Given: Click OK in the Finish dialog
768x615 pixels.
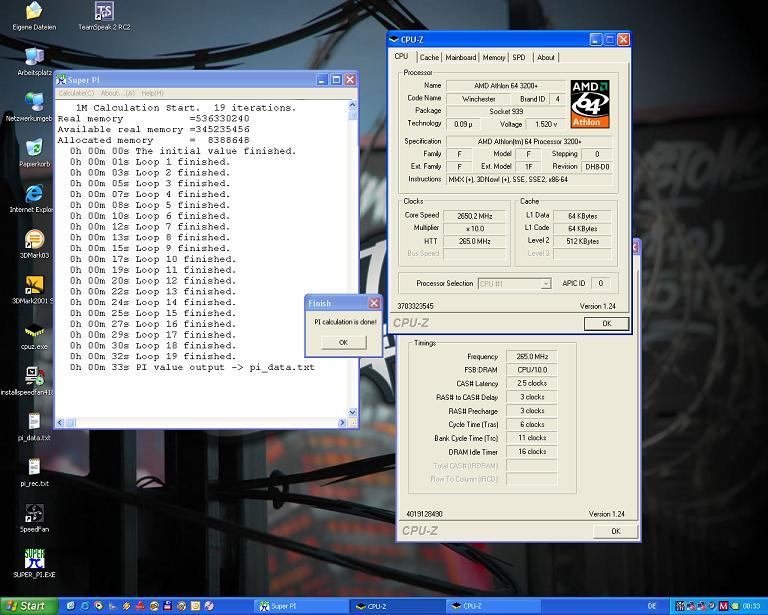Looking at the screenshot, I should [343, 342].
